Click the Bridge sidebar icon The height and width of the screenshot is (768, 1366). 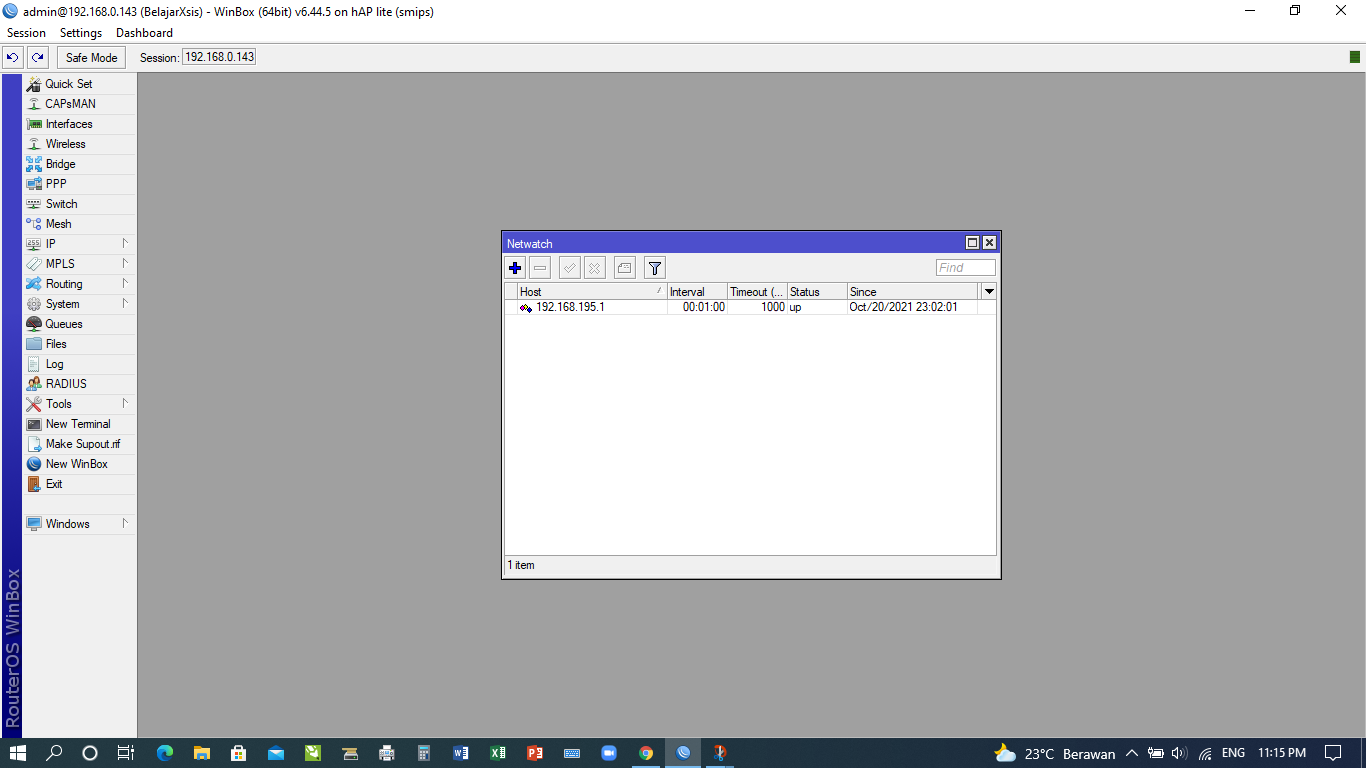(34, 164)
